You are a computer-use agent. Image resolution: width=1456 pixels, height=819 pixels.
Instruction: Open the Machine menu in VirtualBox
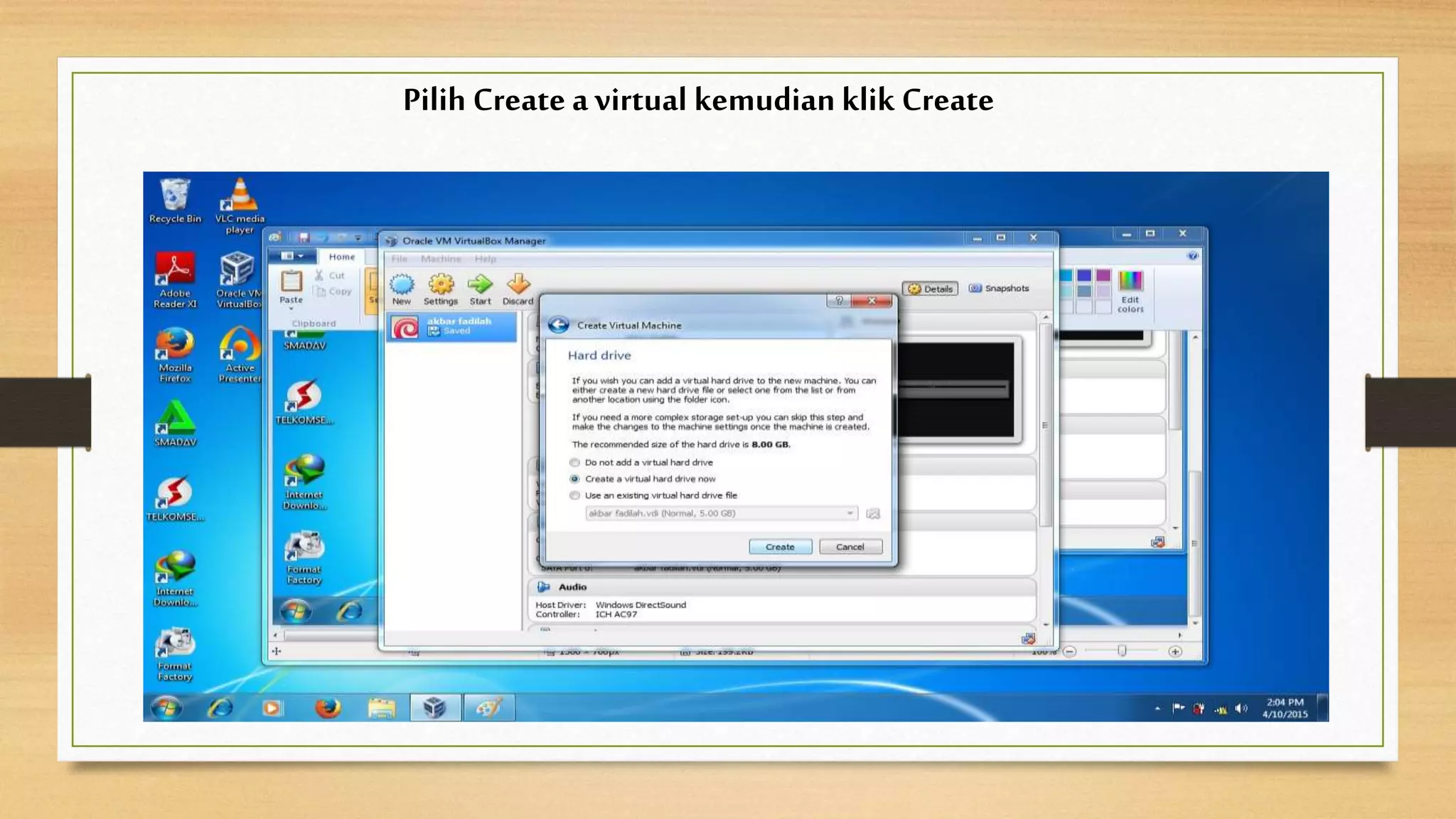tap(441, 259)
